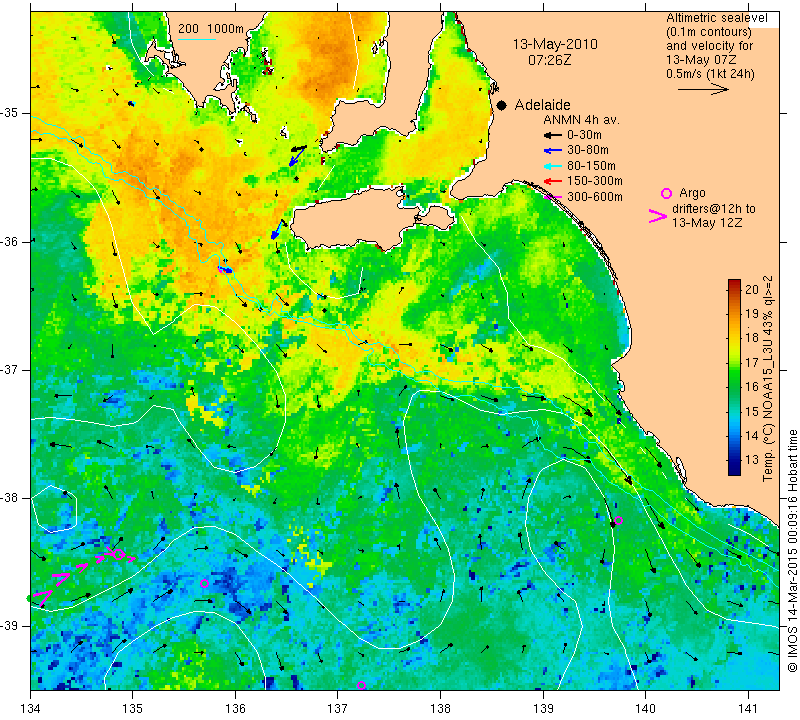800x720 pixels.
Task: Click the x-axis label 141
Action: [748, 708]
